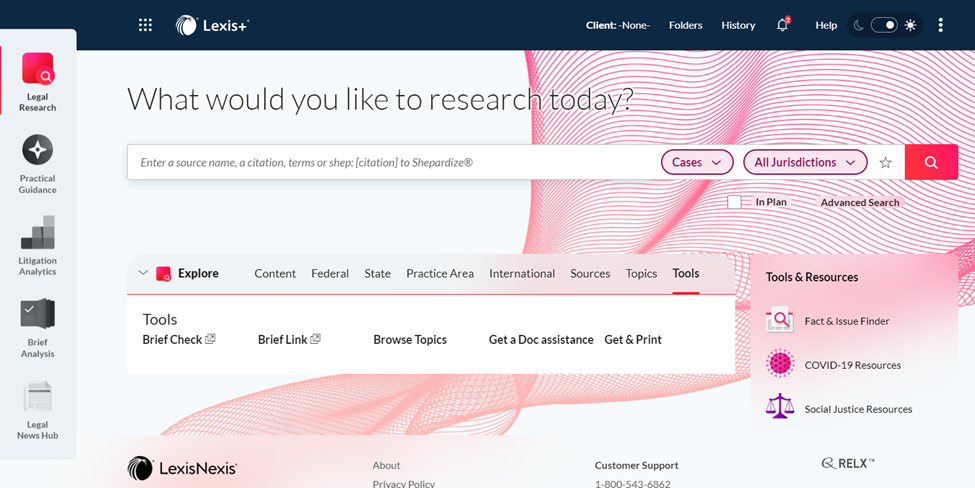The height and width of the screenshot is (488, 975).
Task: Open the Cases content type dropdown
Action: tap(697, 162)
